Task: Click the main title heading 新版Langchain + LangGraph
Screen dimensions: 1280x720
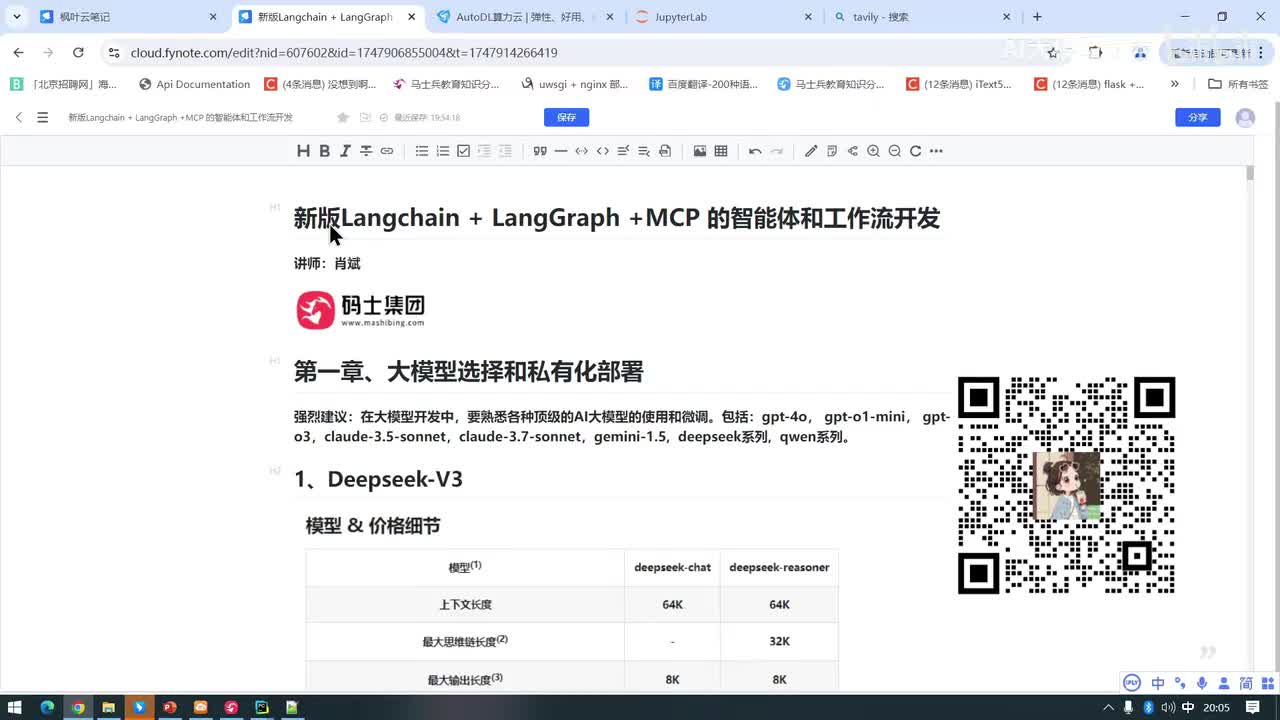Action: point(616,218)
